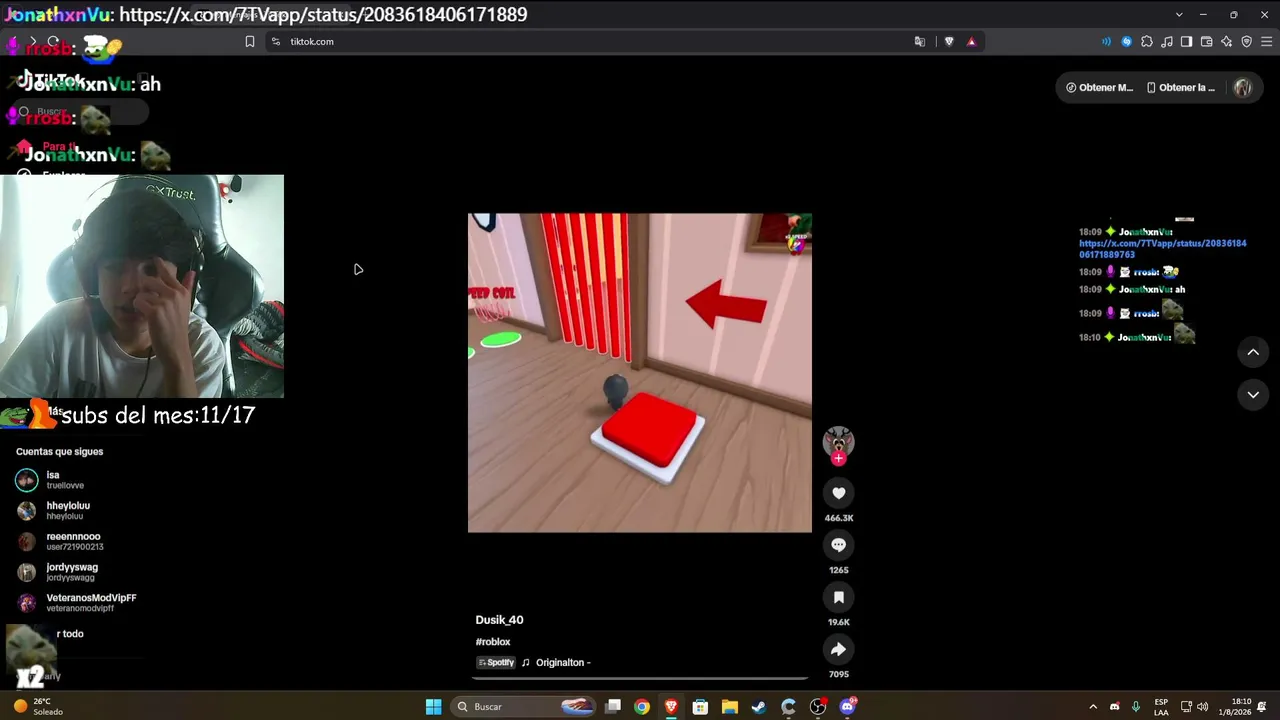Screen dimensions: 1280x720
Task: Open the extensions puzzle-piece menu
Action: point(1147,41)
